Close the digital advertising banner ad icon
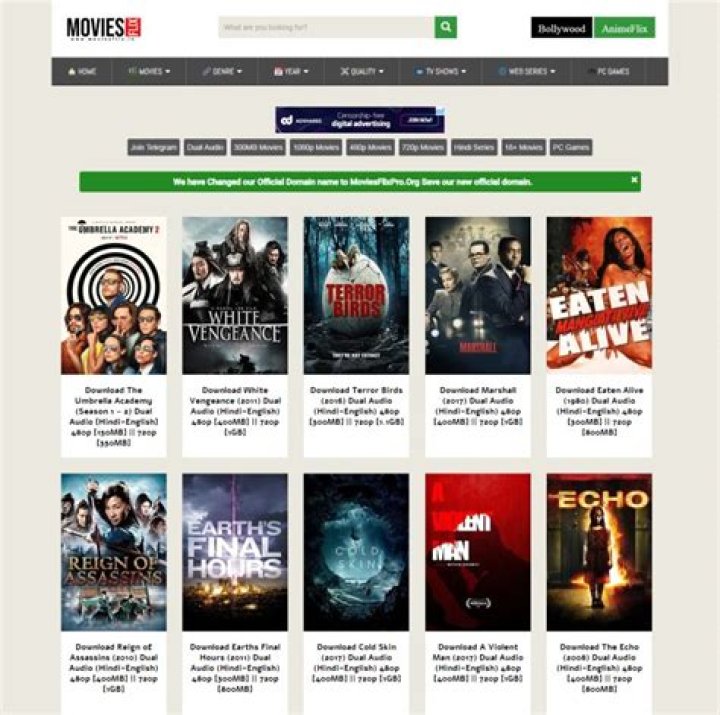 click(x=440, y=111)
